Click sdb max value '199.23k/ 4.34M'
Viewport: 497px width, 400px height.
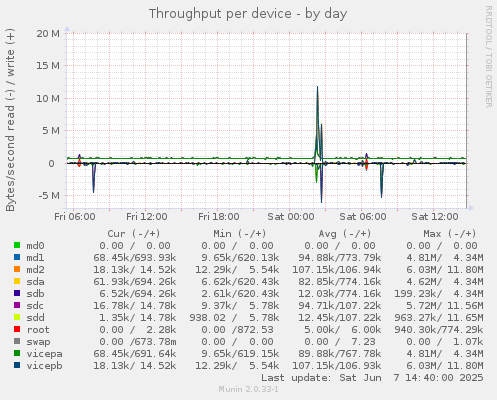click(x=439, y=294)
